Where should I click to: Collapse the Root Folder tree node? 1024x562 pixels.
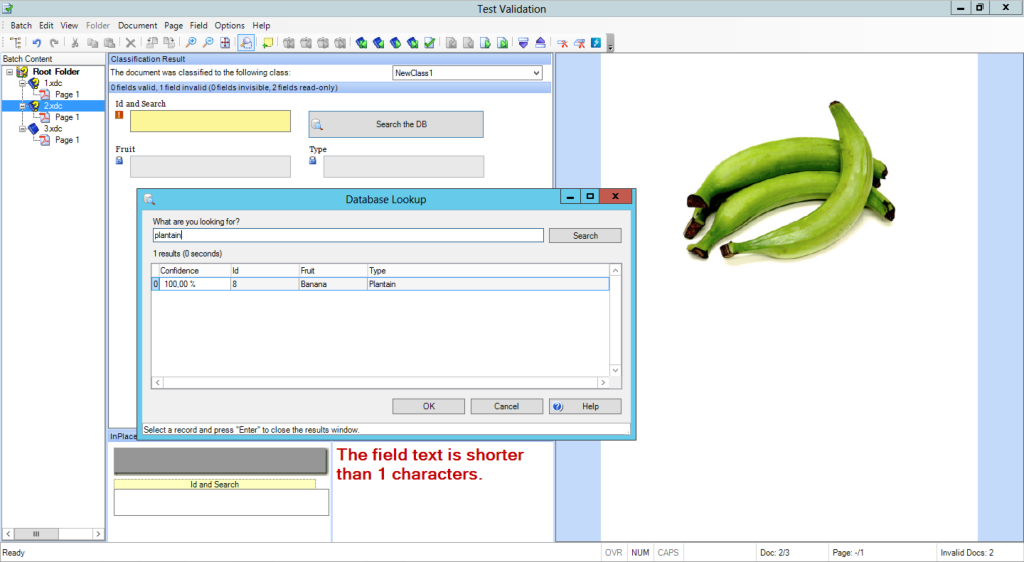9,72
